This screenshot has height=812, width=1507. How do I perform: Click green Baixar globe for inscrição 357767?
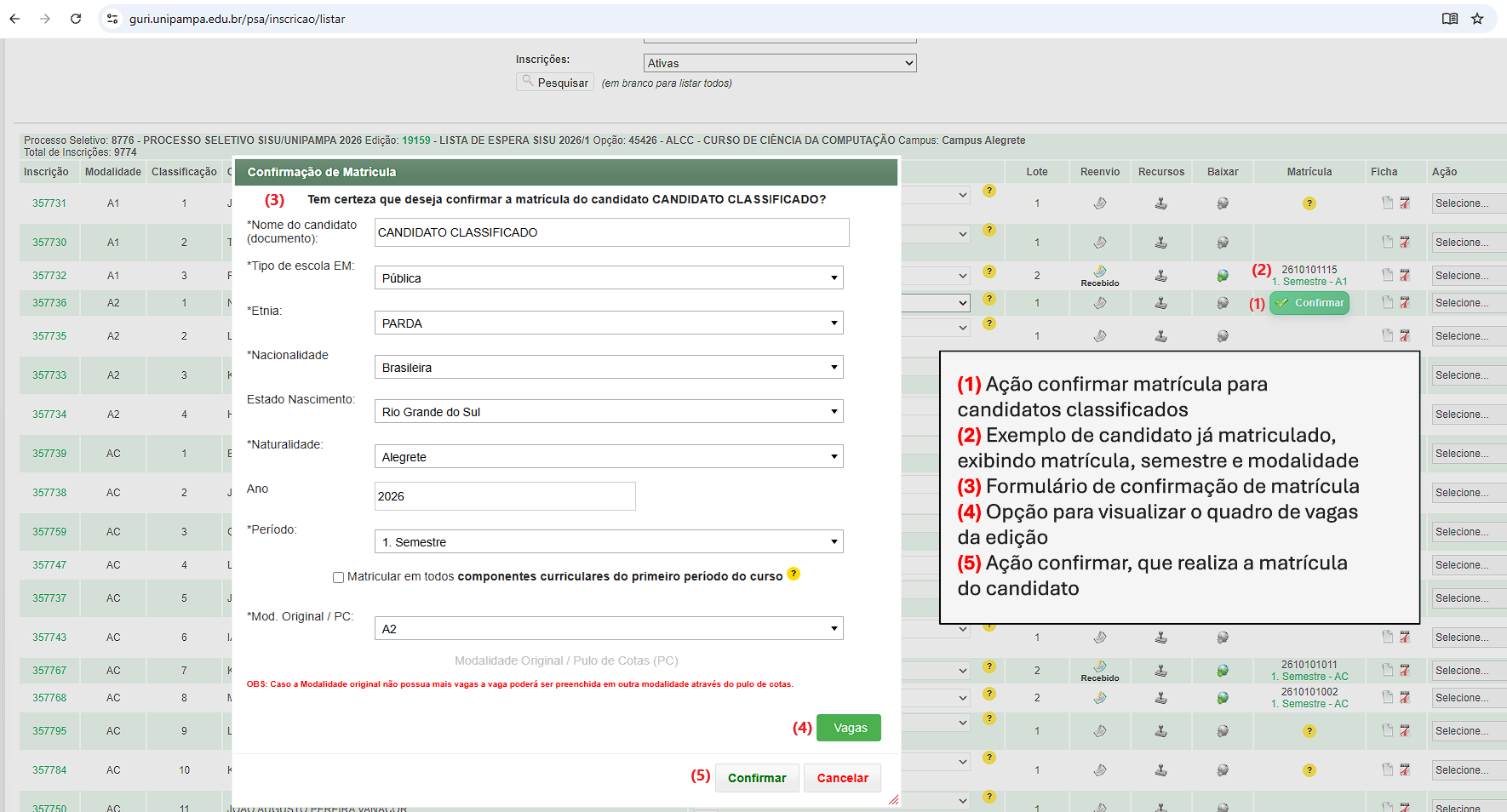1223,671
